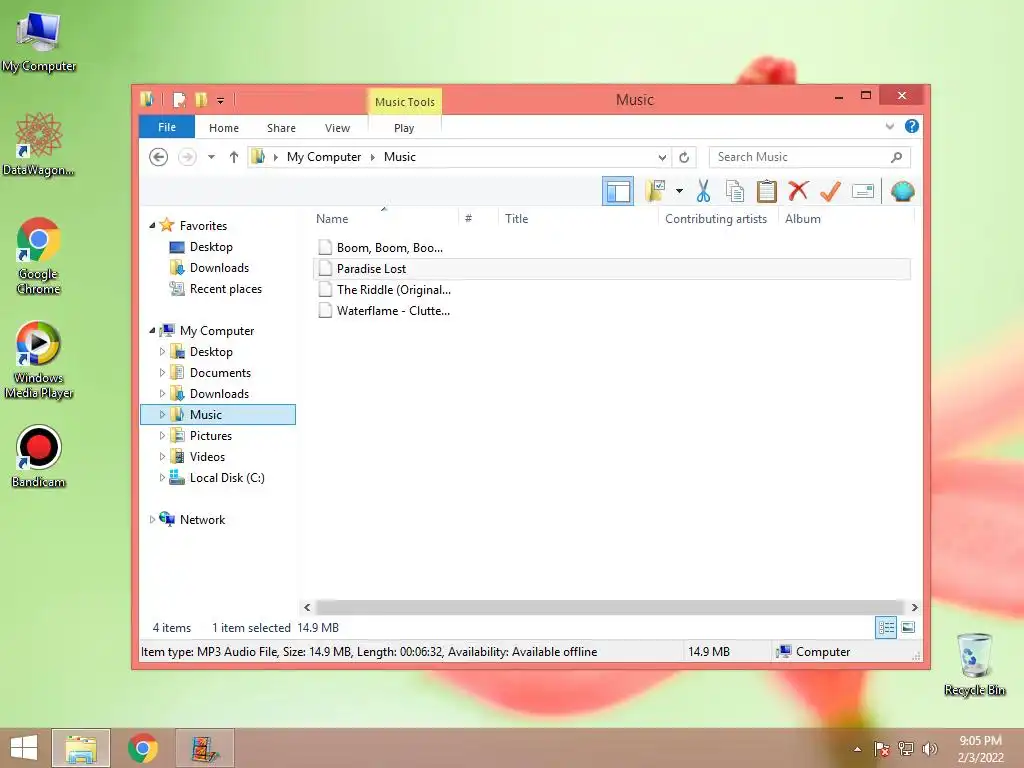Click the scrollbar right arrow

click(914, 607)
